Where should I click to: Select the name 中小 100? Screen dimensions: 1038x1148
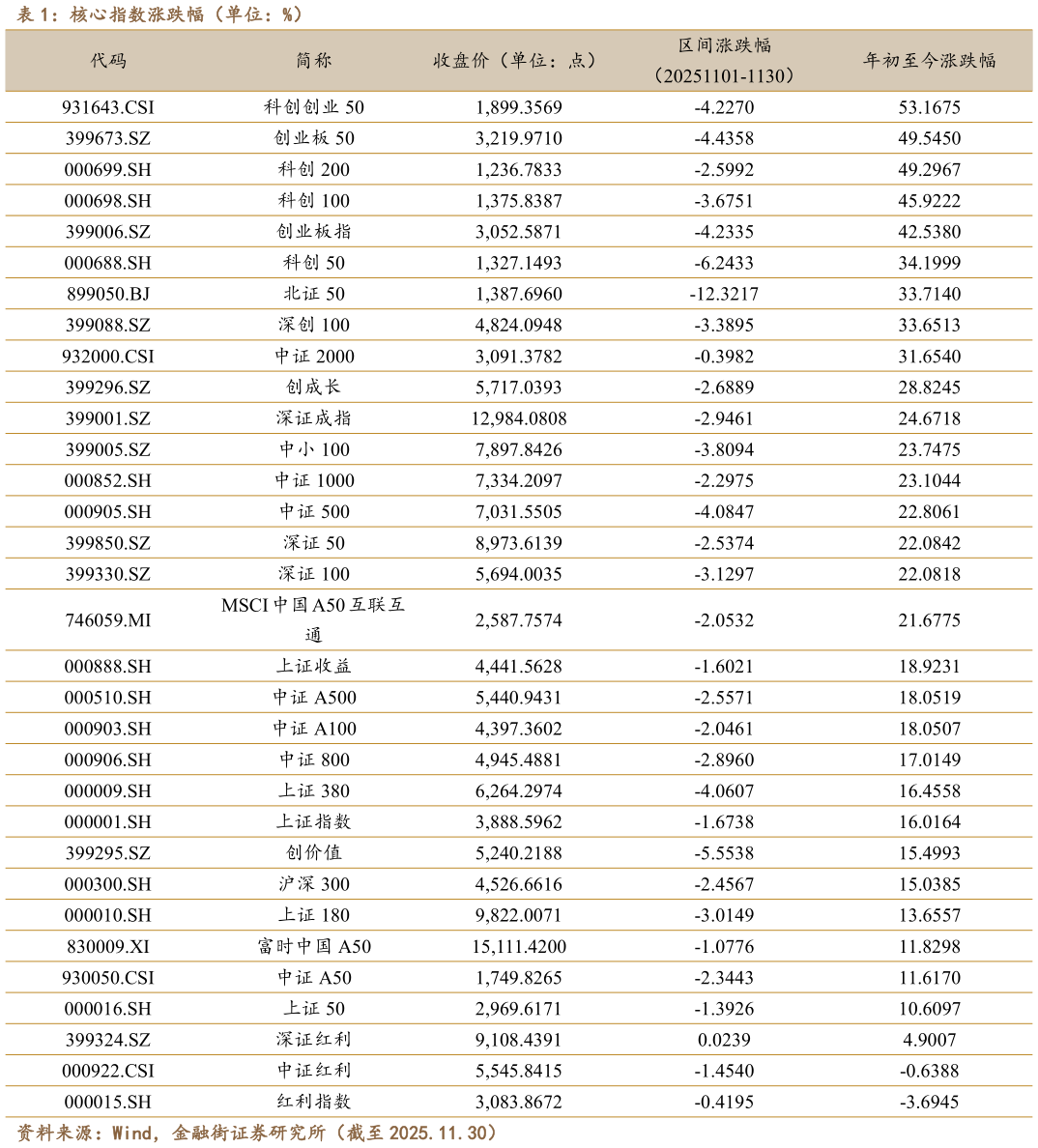[314, 449]
